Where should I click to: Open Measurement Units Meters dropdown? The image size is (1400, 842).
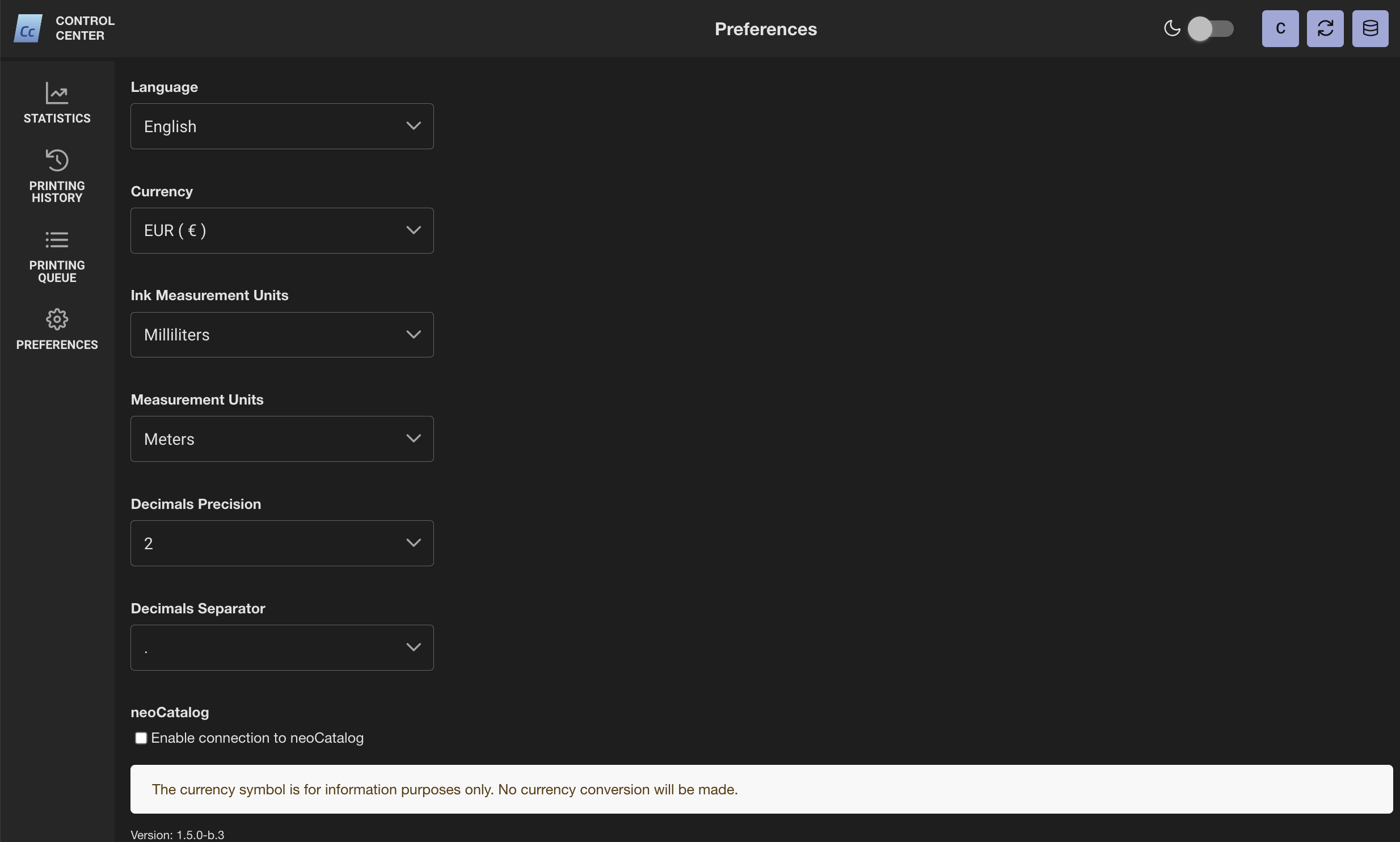tap(282, 439)
